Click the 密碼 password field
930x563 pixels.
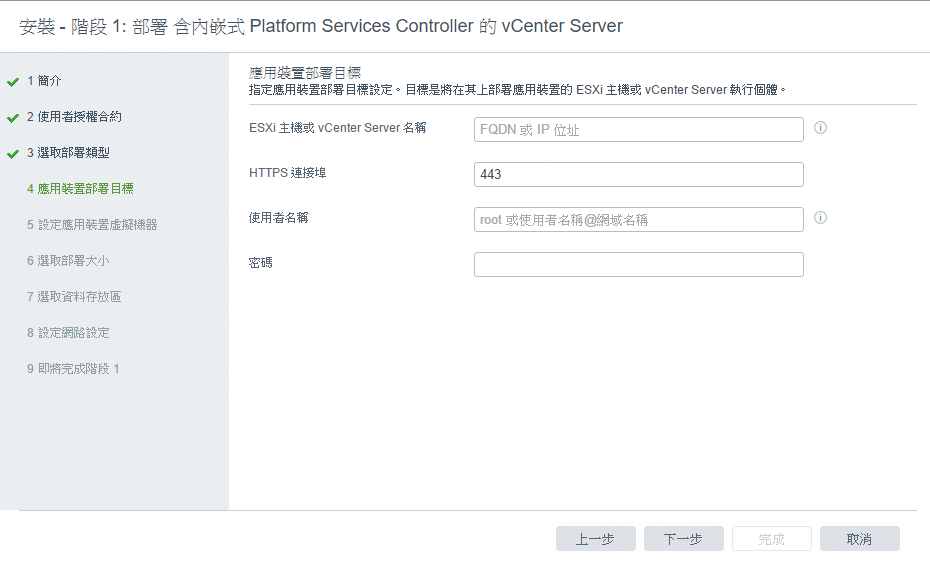639,265
